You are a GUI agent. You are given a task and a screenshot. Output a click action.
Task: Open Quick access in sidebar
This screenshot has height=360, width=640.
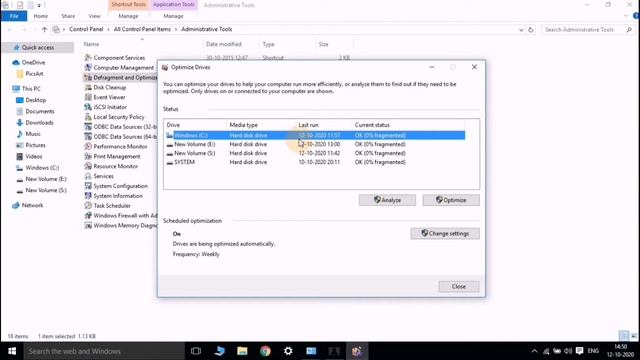[38, 48]
